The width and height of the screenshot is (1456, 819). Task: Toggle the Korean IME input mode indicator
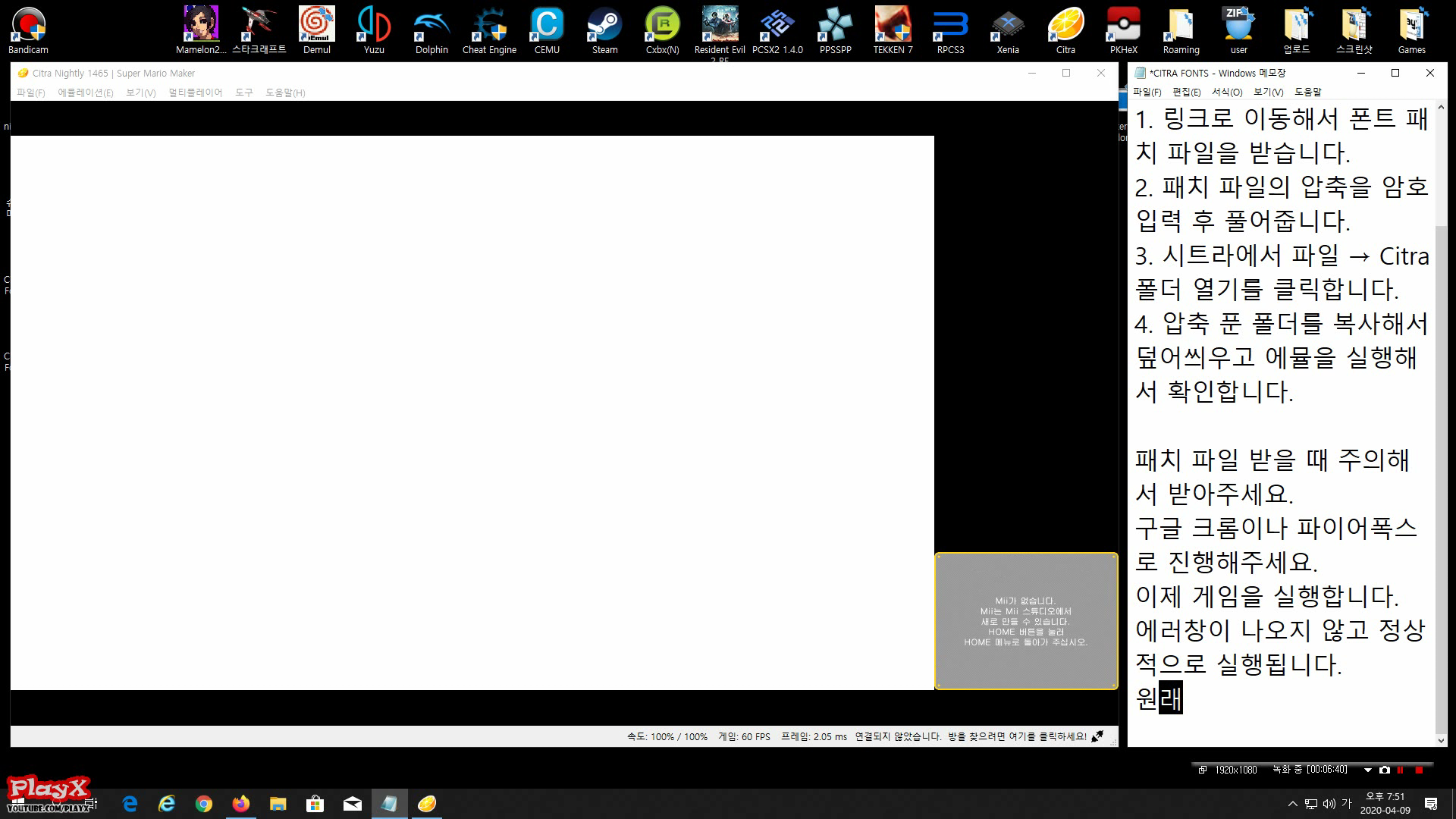pyautogui.click(x=1347, y=804)
